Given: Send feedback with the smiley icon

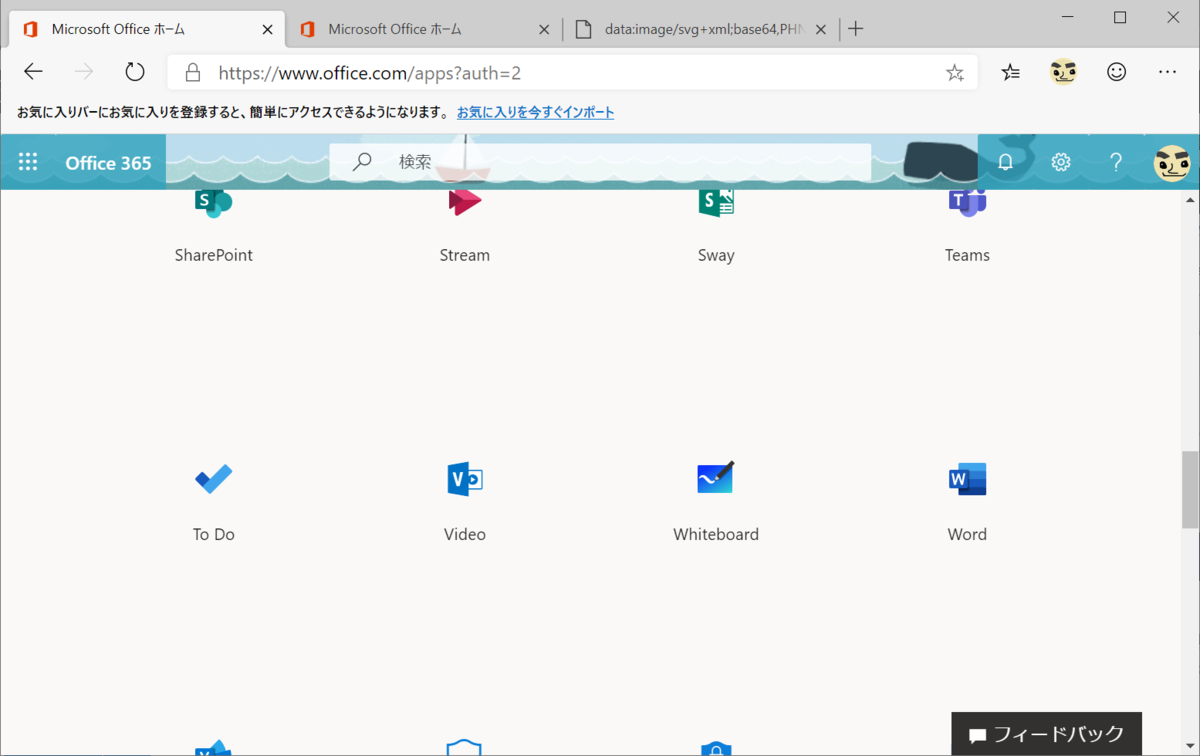Looking at the screenshot, I should 1116,72.
